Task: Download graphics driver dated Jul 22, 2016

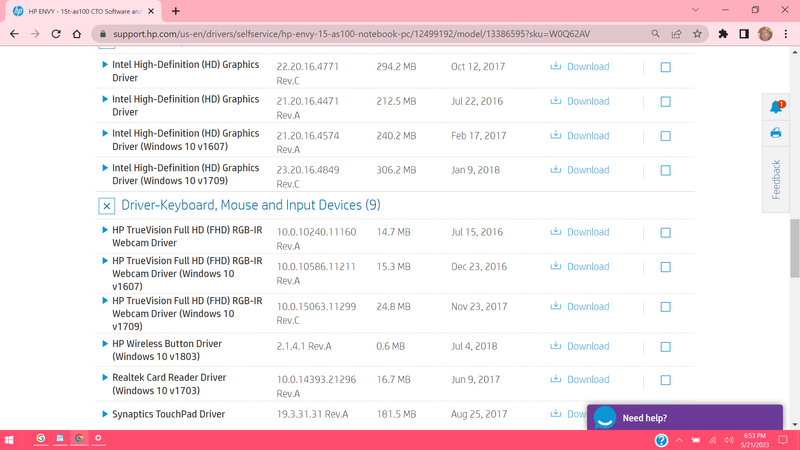Action: [588, 101]
